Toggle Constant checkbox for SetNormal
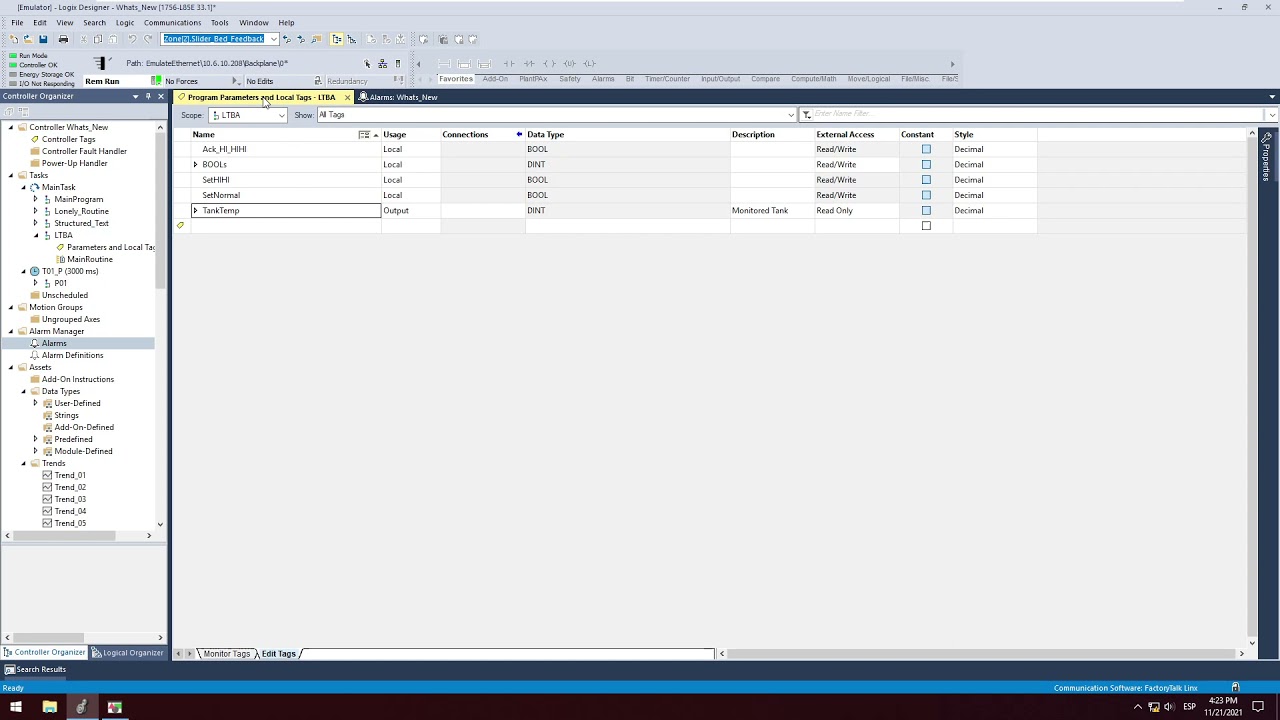The width and height of the screenshot is (1280, 720). (926, 195)
